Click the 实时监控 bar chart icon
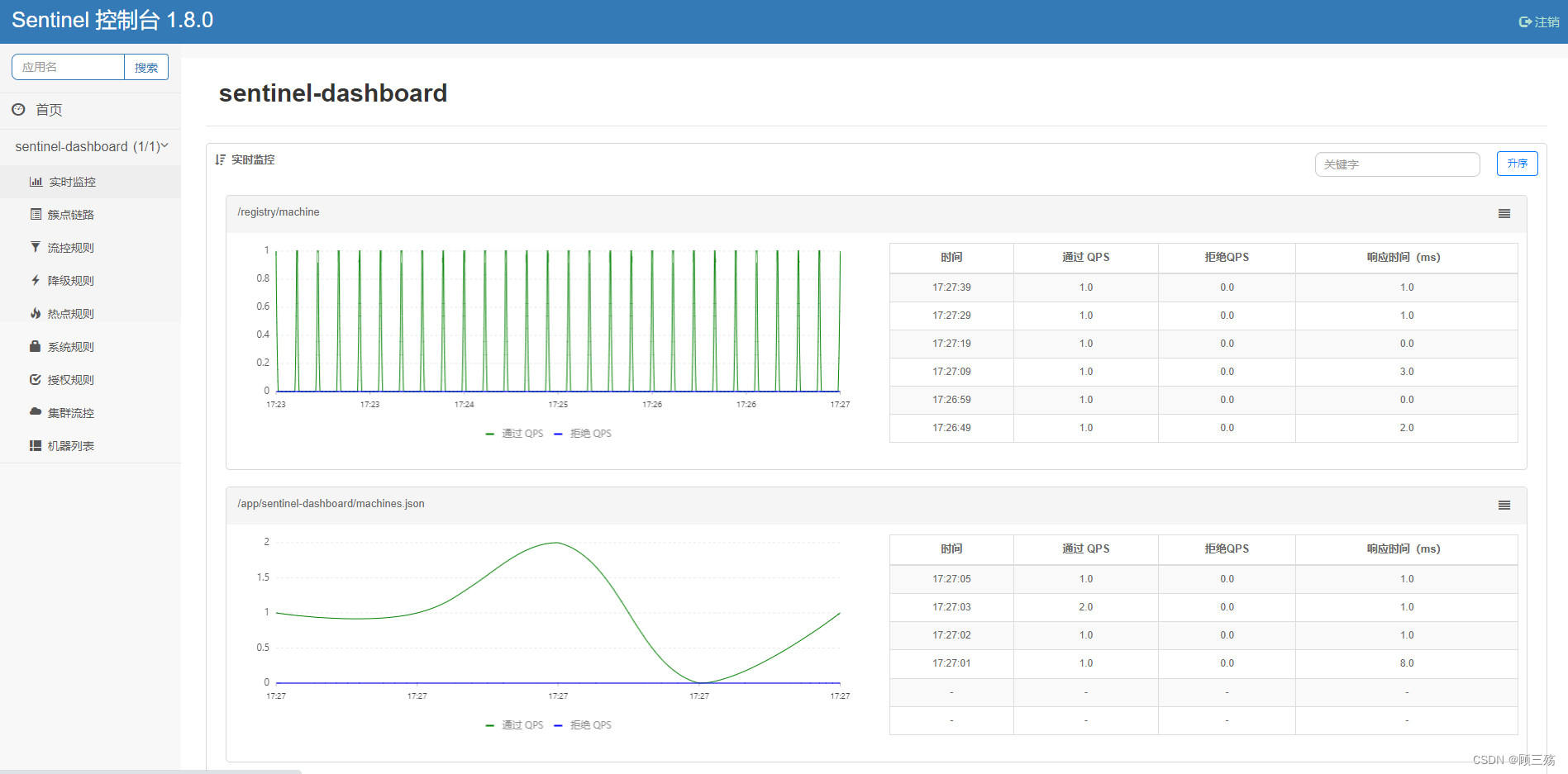This screenshot has width=1568, height=774. pos(36,182)
